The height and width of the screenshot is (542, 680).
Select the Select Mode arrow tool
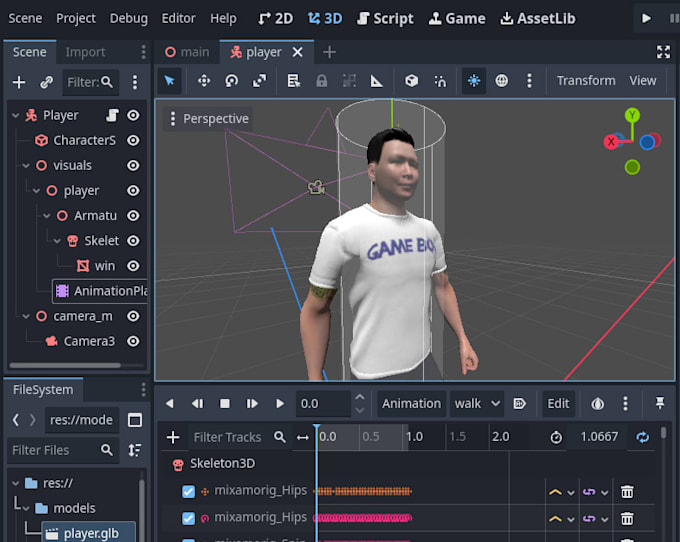169,81
